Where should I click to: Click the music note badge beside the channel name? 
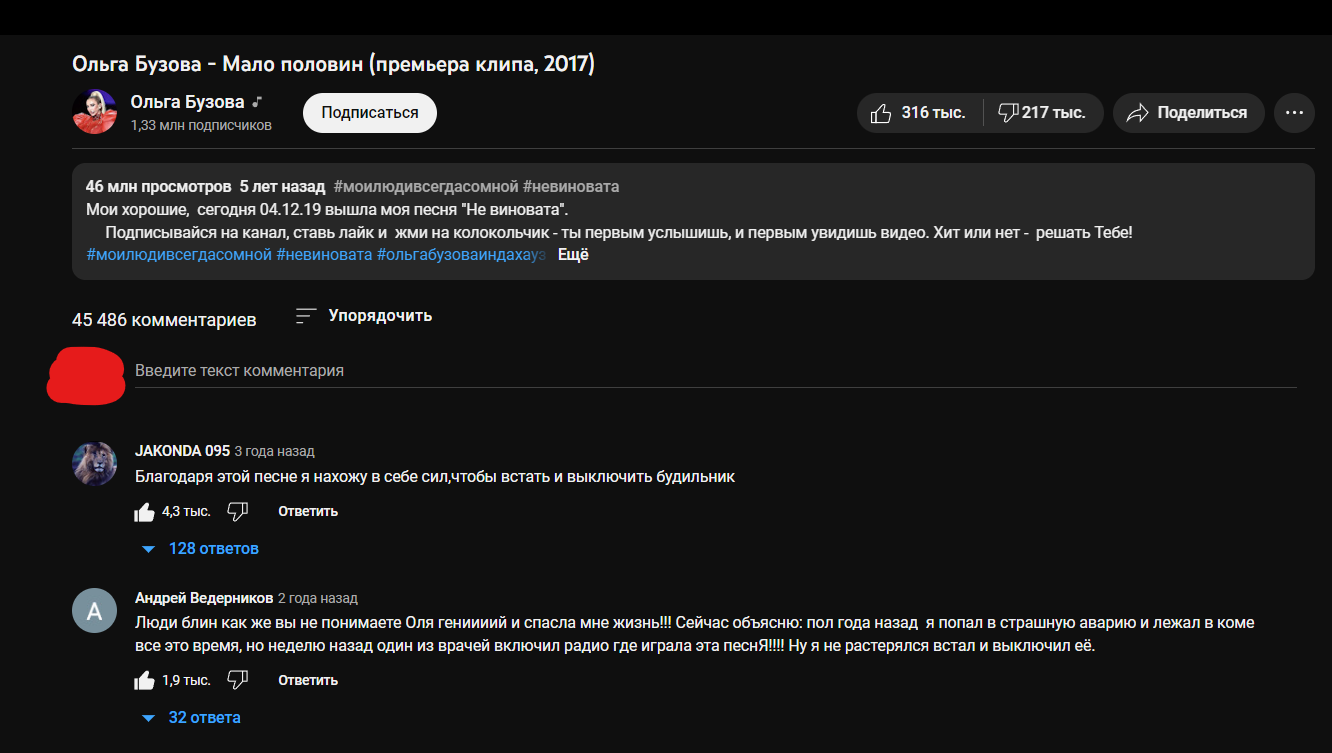coord(257,102)
